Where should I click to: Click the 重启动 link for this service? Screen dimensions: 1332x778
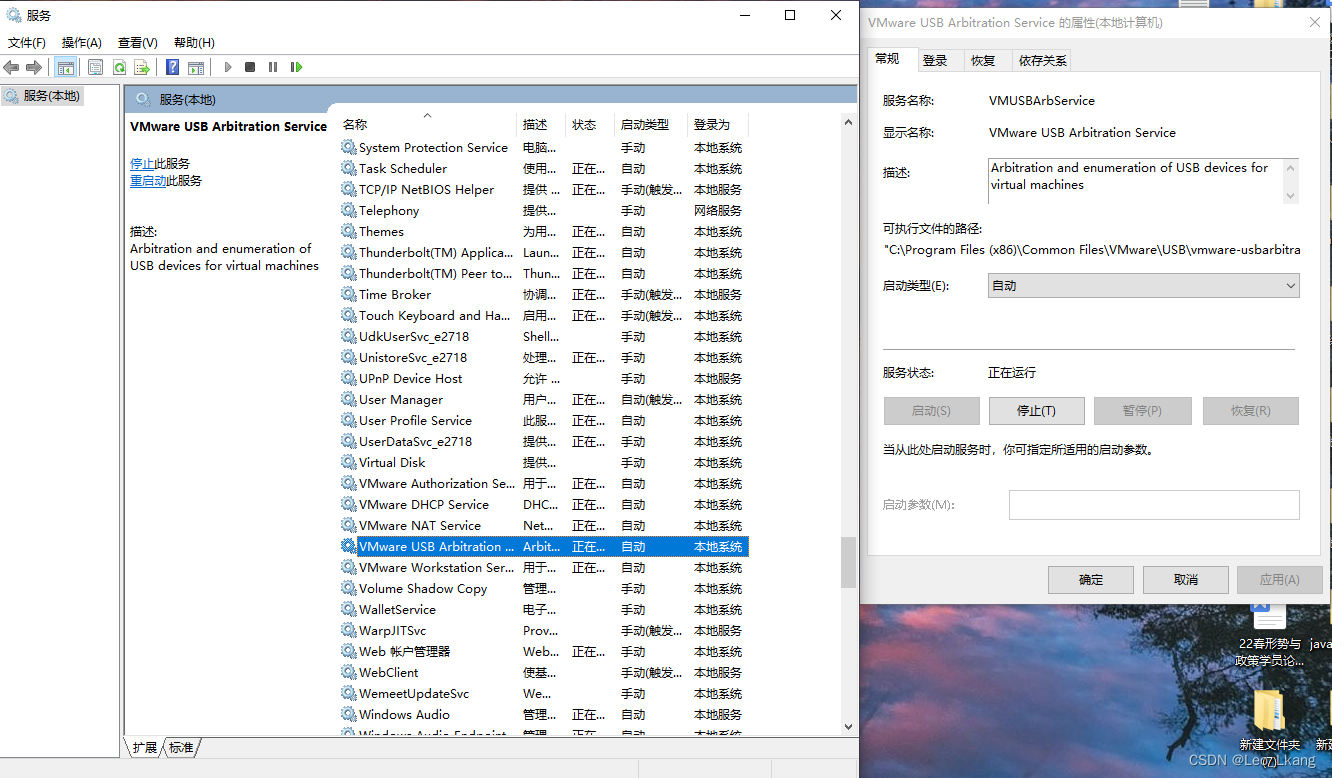coord(148,181)
